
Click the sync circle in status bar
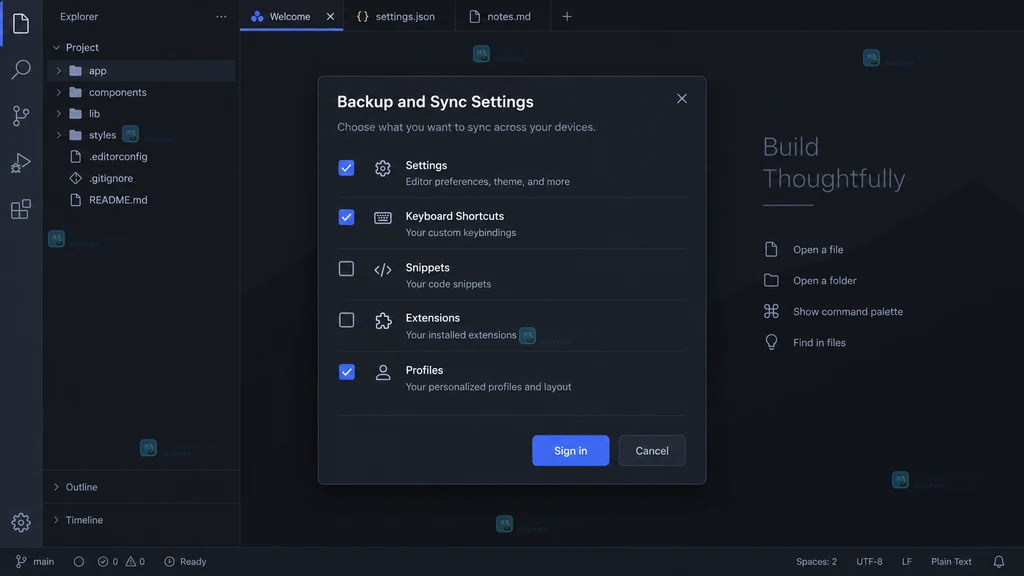point(79,562)
